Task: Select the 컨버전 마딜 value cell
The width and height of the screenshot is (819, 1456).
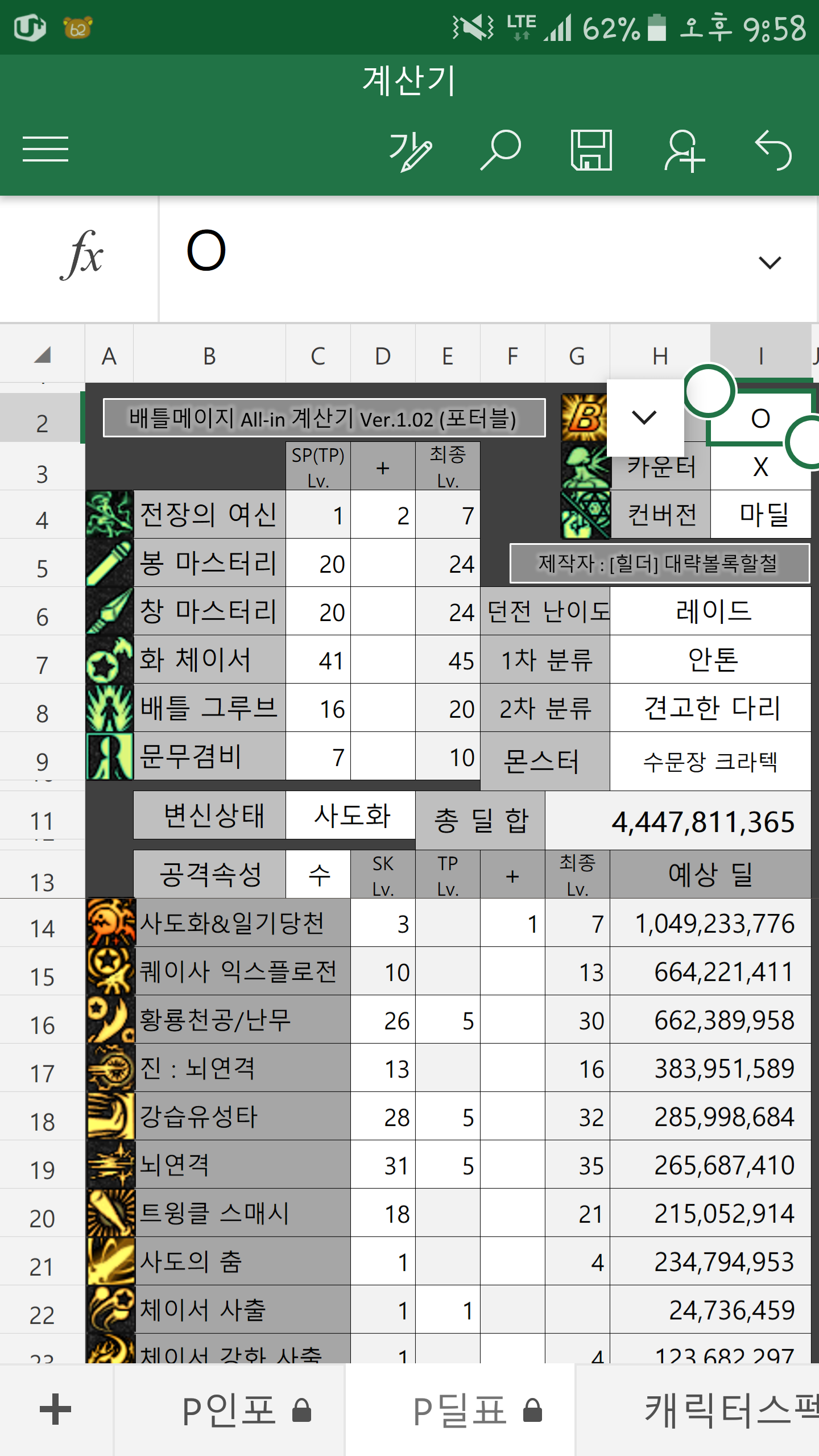Action: (760, 515)
